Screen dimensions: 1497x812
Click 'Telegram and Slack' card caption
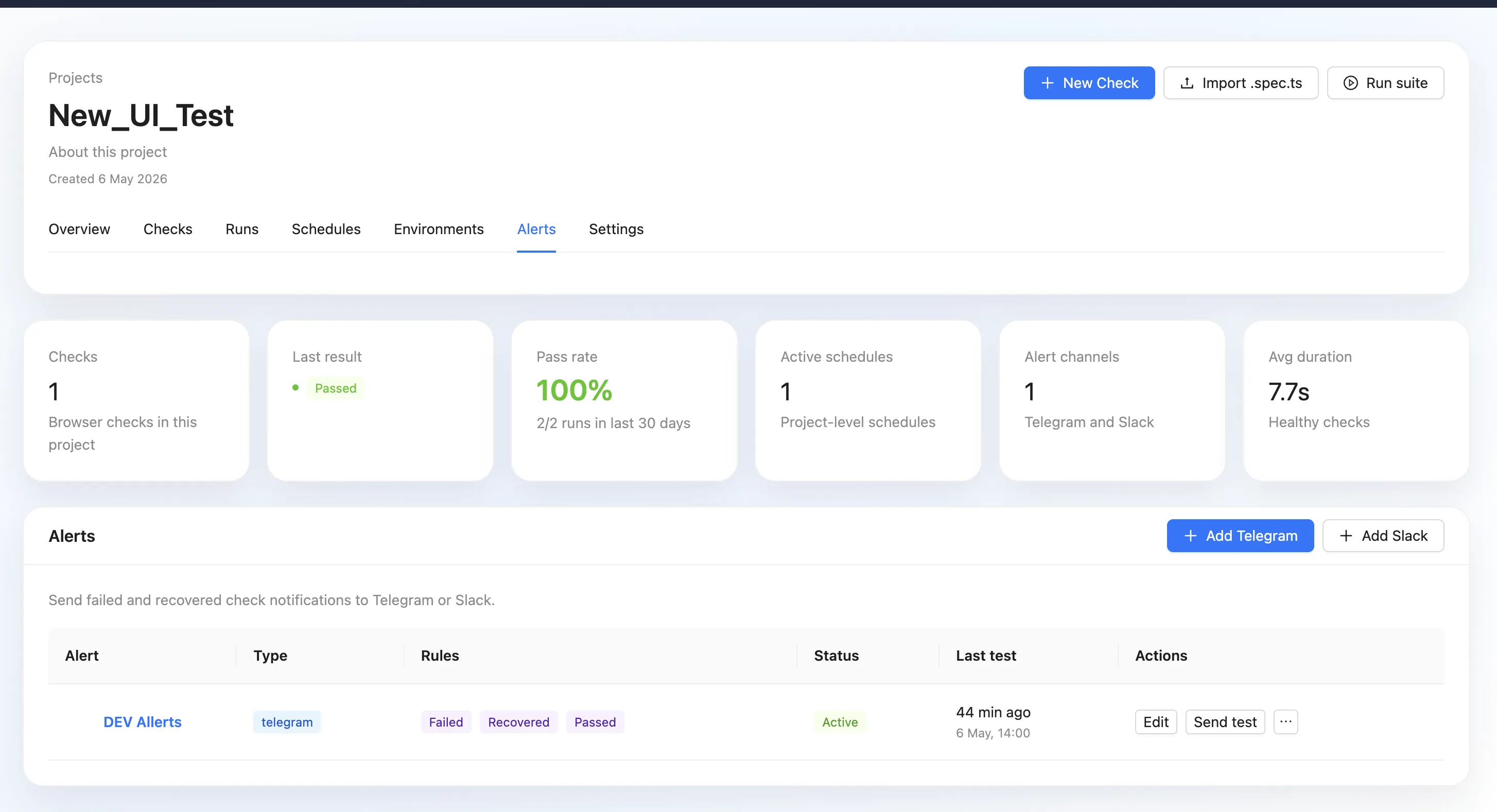pos(1089,422)
